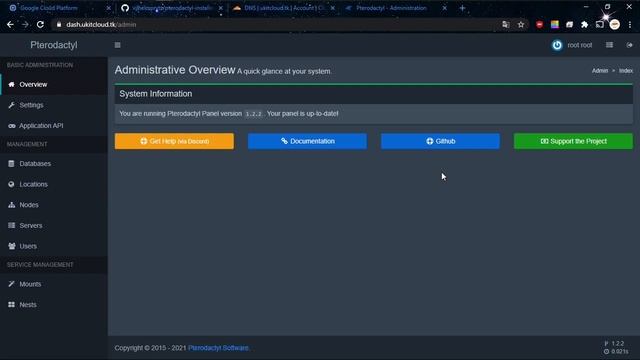Viewport: 640px width, 360px height.
Task: Go forward with the browser forward arrow
Action: [25, 24]
